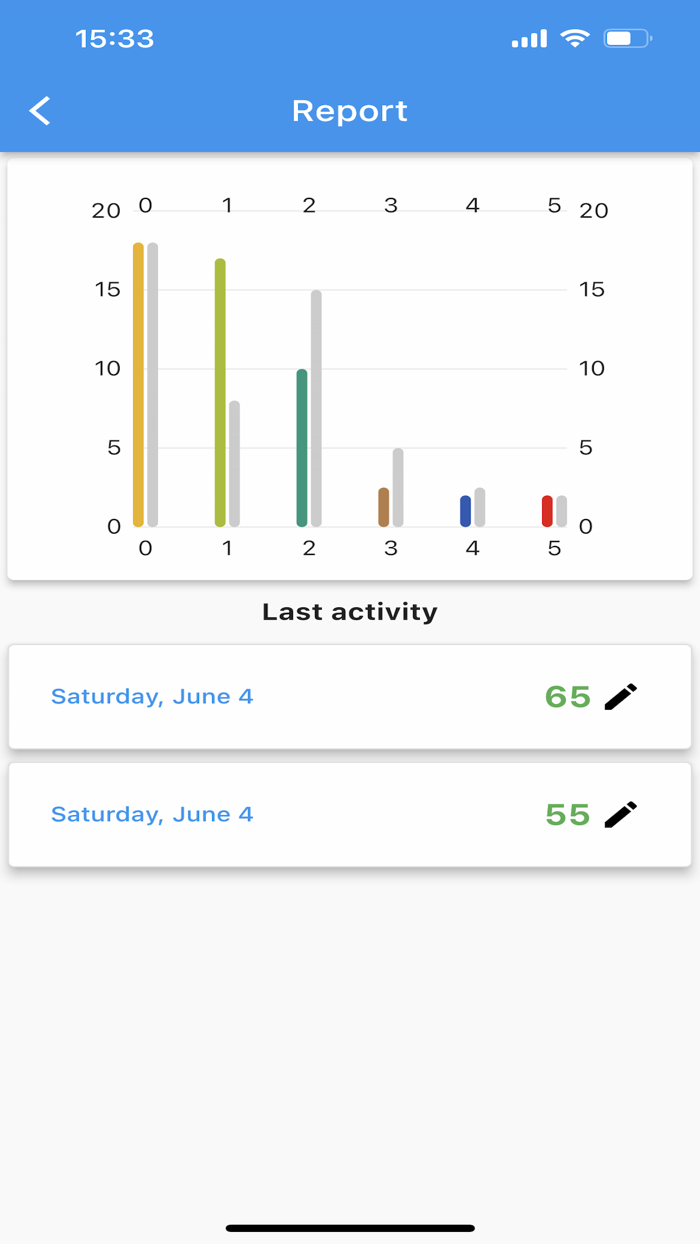Image resolution: width=700 pixels, height=1244 pixels.
Task: Tap the green score 55
Action: (x=567, y=813)
